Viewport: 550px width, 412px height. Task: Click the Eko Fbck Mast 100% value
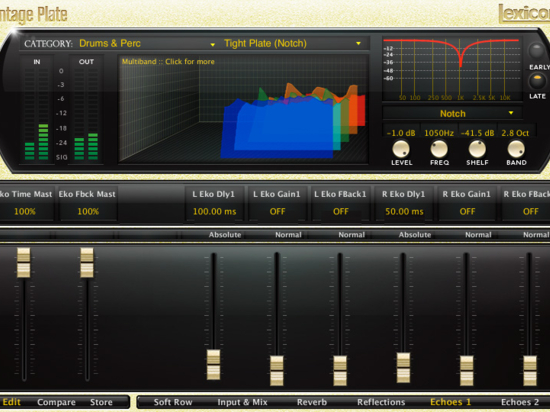tap(88, 211)
